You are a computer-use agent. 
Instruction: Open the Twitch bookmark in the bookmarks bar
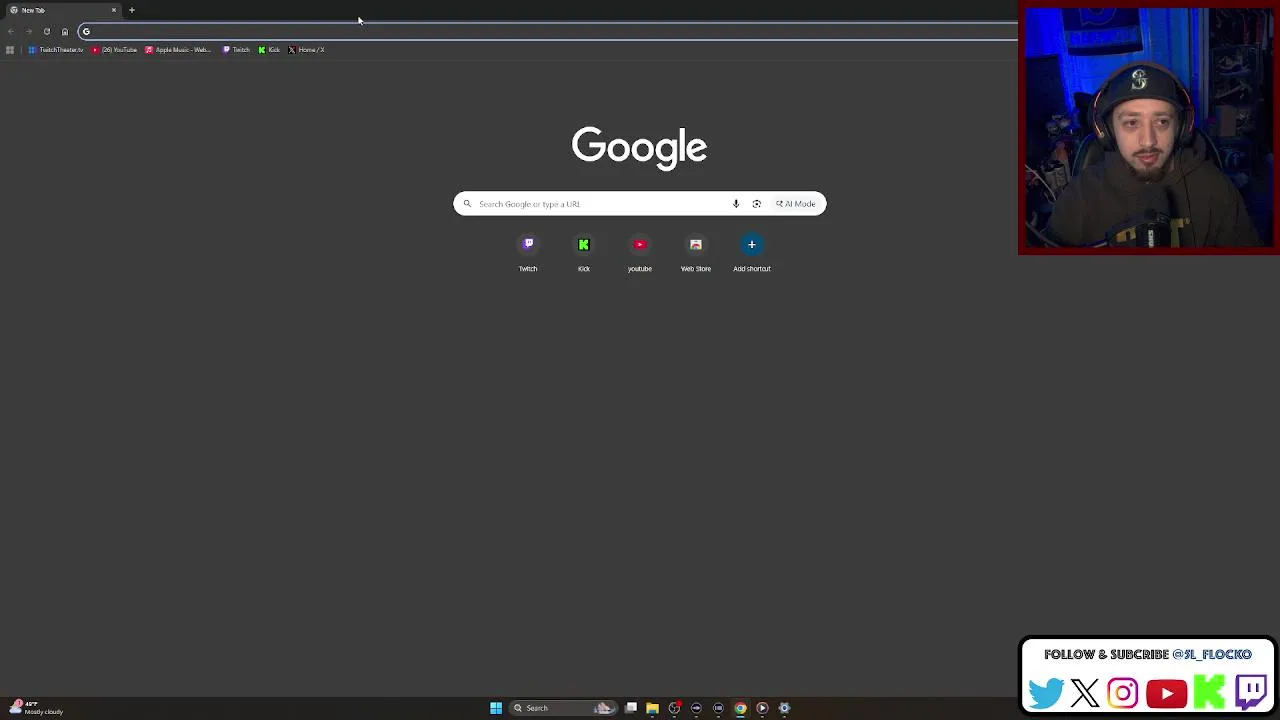236,50
